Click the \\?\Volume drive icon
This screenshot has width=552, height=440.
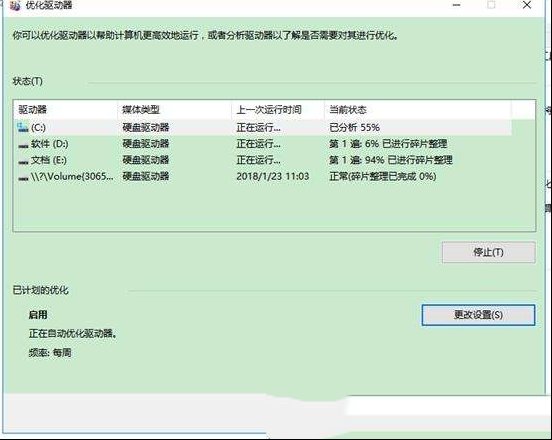pos(23,178)
